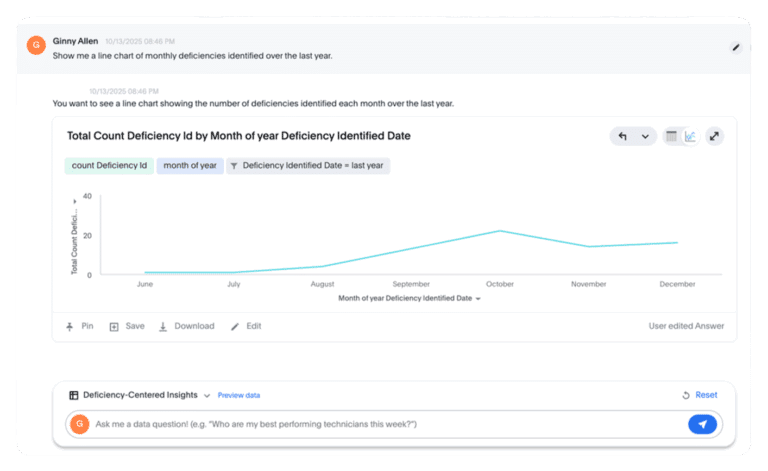Open the x-axis Month of year dropdown
Image resolution: width=768 pixels, height=471 pixels.
478,299
